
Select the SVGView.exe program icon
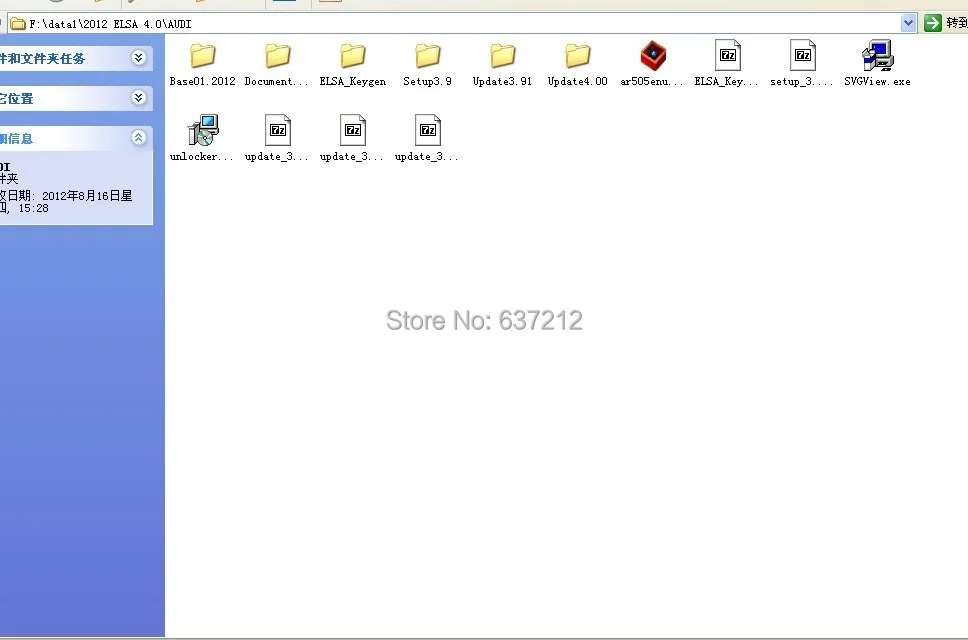(877, 56)
